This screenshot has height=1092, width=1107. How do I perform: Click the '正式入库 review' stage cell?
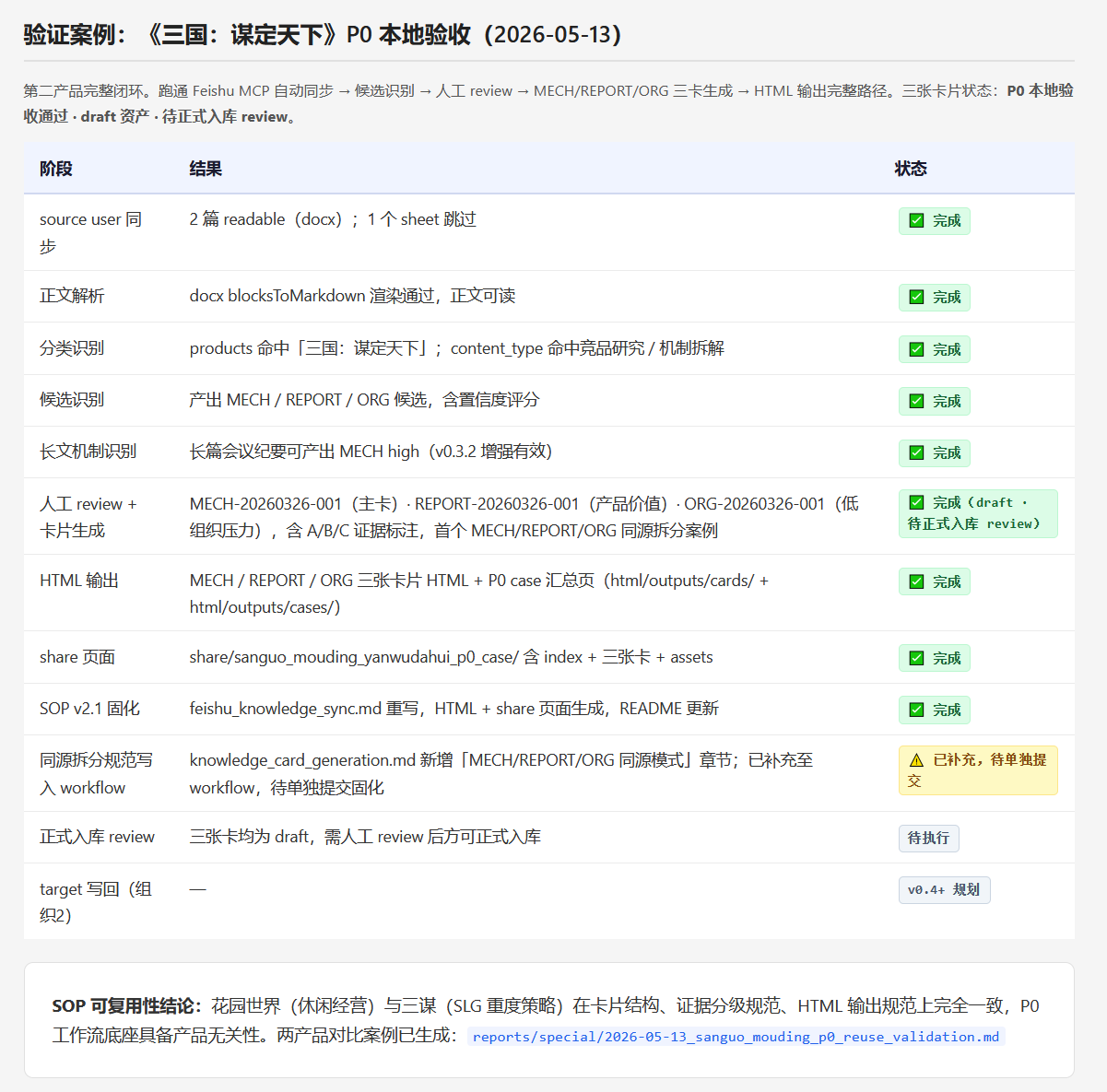pyautogui.click(x=97, y=837)
